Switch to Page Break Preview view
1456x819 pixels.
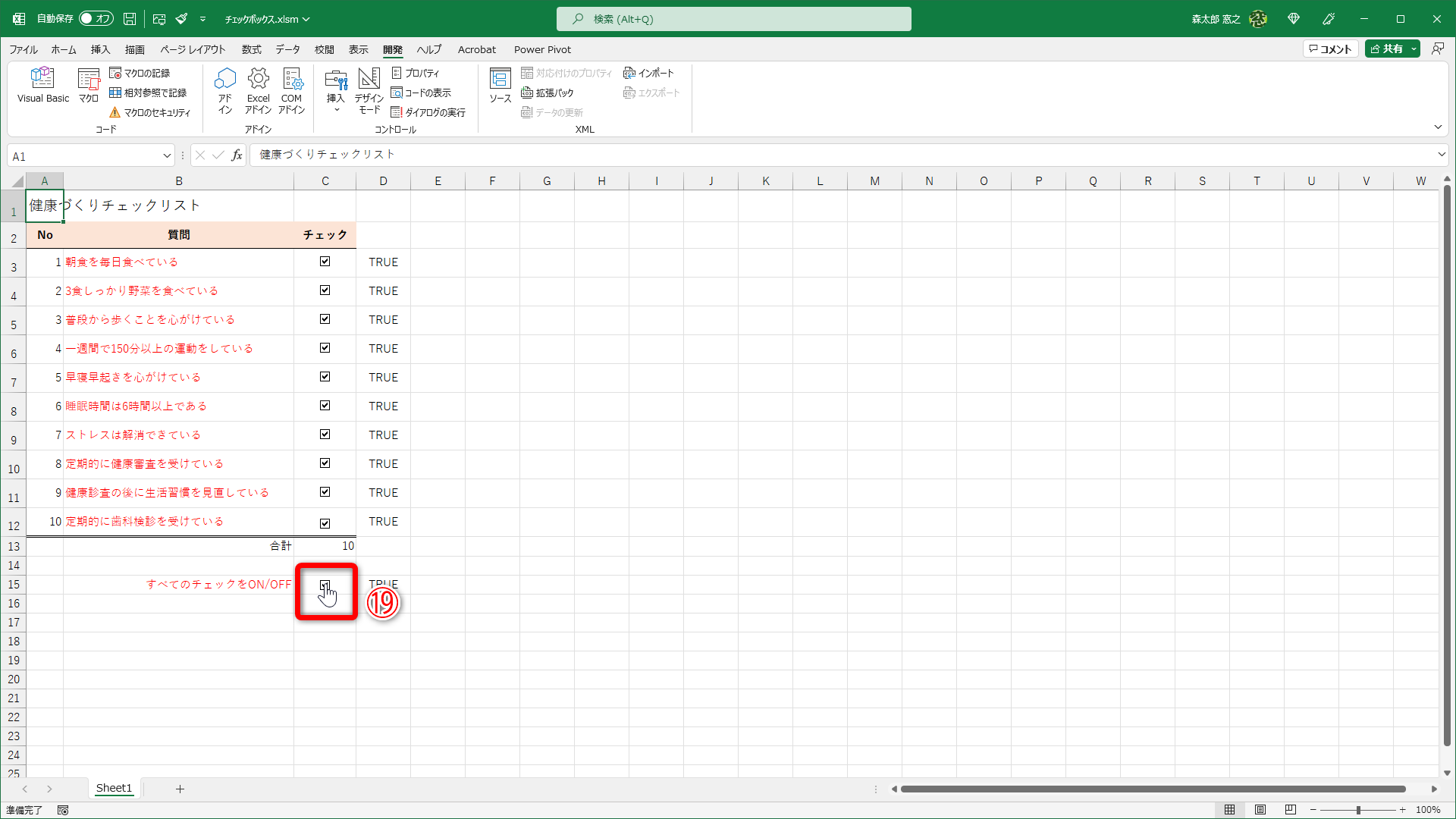point(1290,810)
